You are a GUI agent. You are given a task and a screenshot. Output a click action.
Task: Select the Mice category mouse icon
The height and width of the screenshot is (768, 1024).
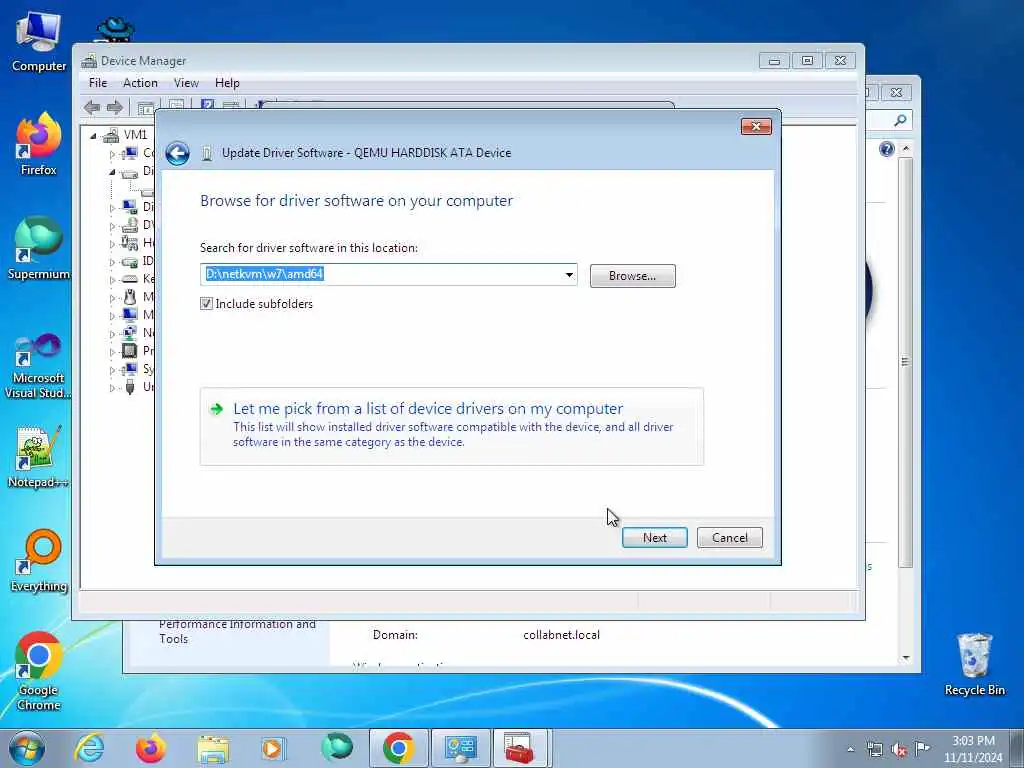point(130,297)
